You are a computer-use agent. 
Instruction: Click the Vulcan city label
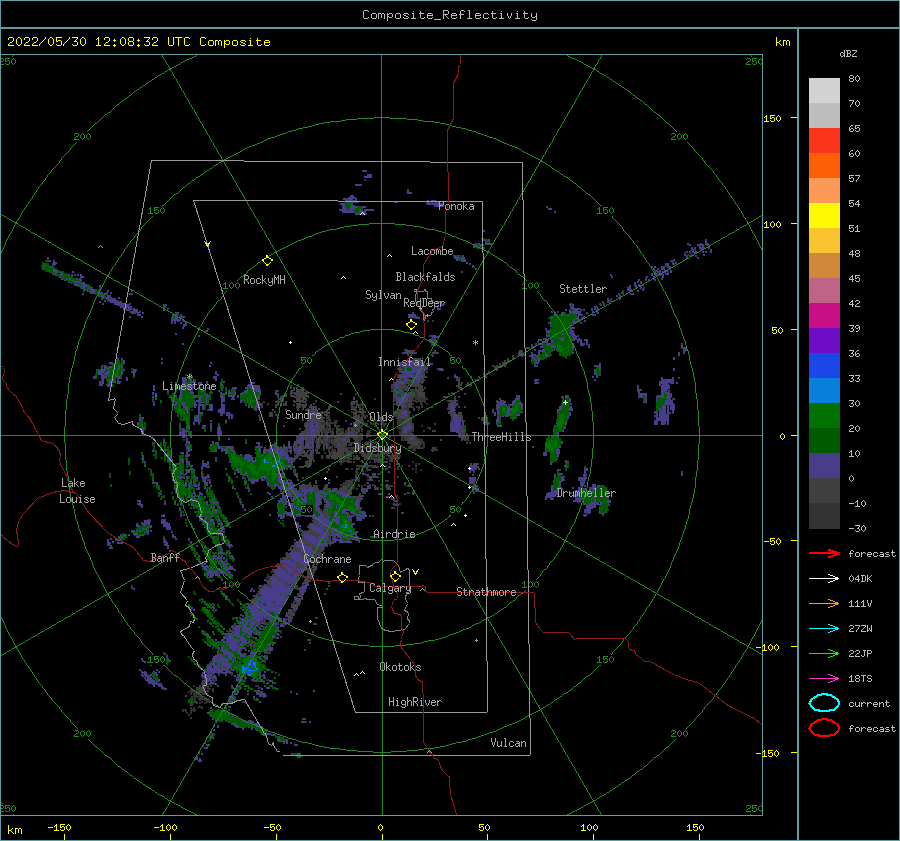click(509, 743)
